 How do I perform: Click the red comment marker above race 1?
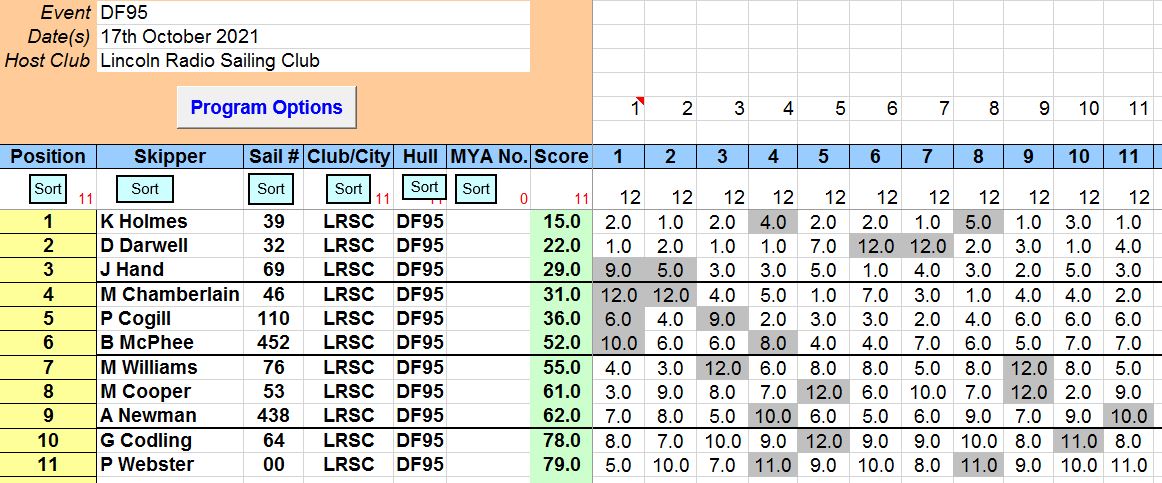click(x=639, y=100)
